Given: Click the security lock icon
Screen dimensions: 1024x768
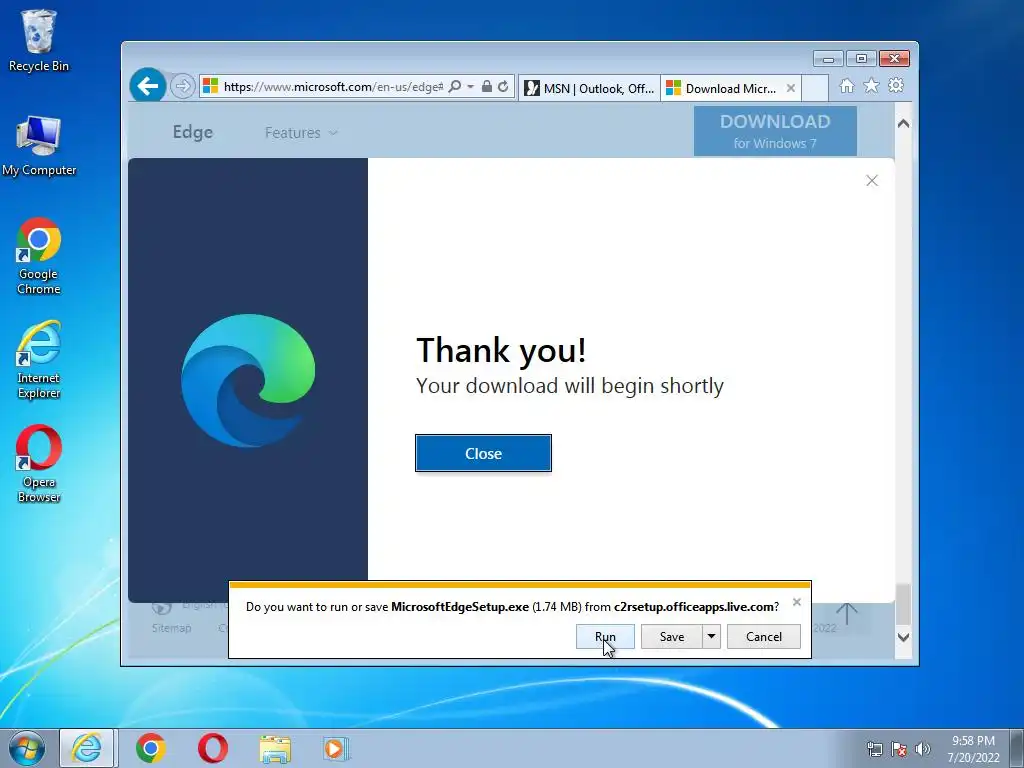Looking at the screenshot, I should coord(487,86).
